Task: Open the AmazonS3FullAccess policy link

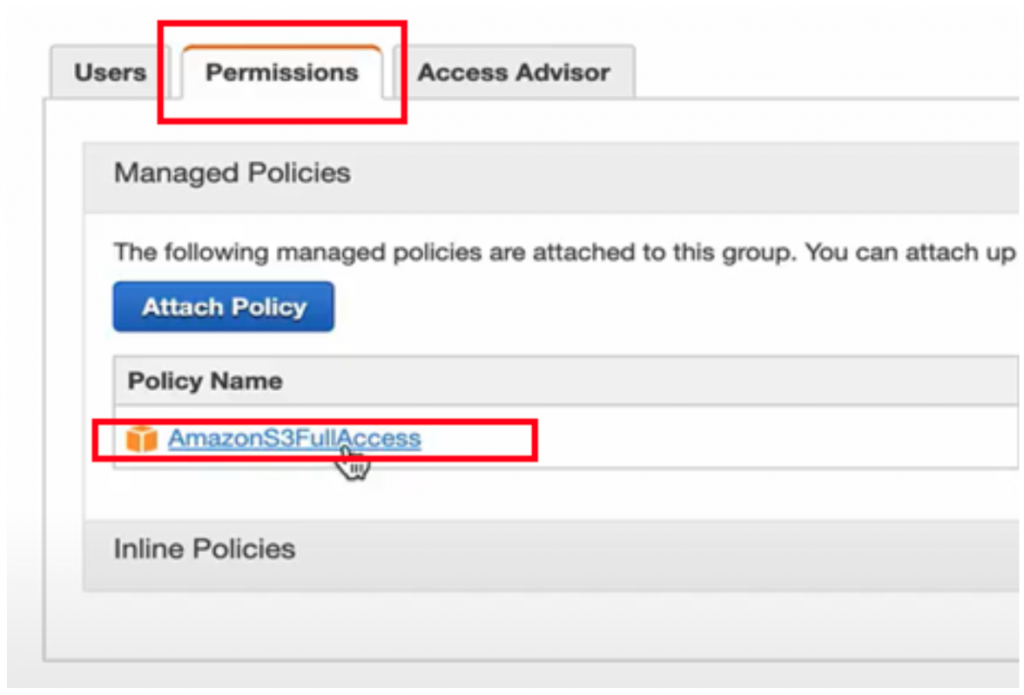Action: coord(294,439)
